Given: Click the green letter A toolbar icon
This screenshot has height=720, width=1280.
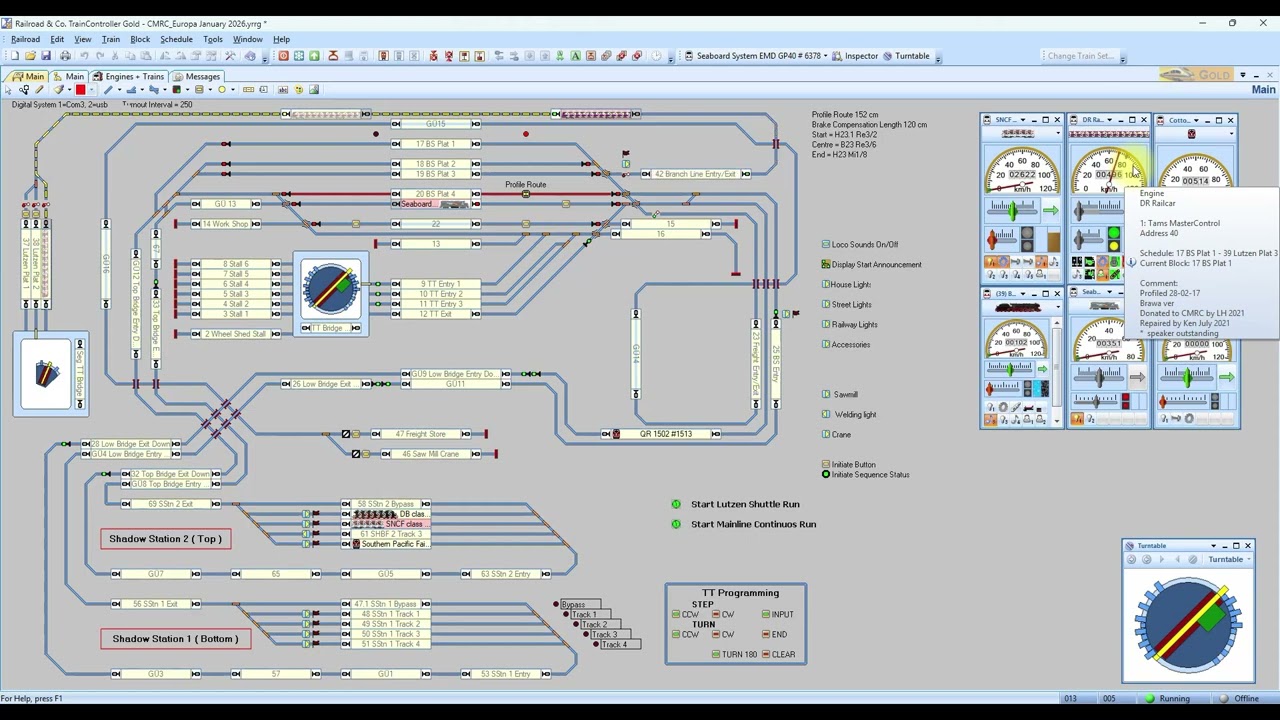Looking at the screenshot, I should pyautogui.click(x=575, y=56).
